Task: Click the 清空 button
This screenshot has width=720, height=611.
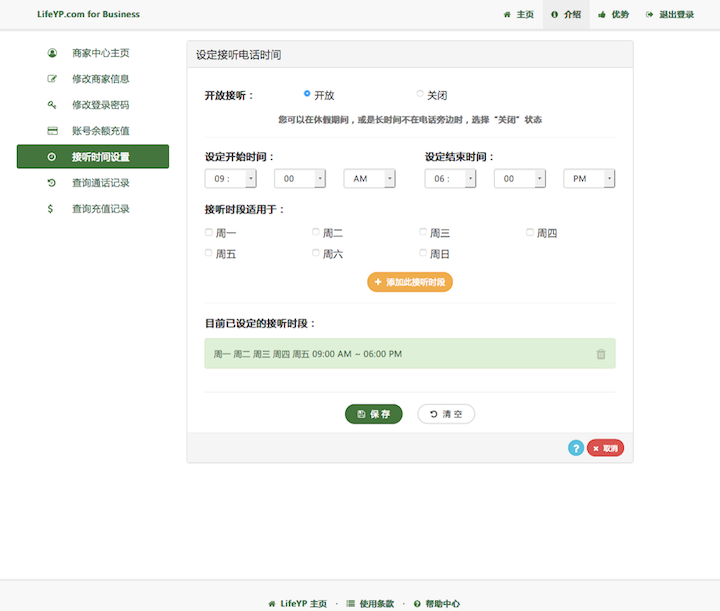Action: [x=446, y=414]
